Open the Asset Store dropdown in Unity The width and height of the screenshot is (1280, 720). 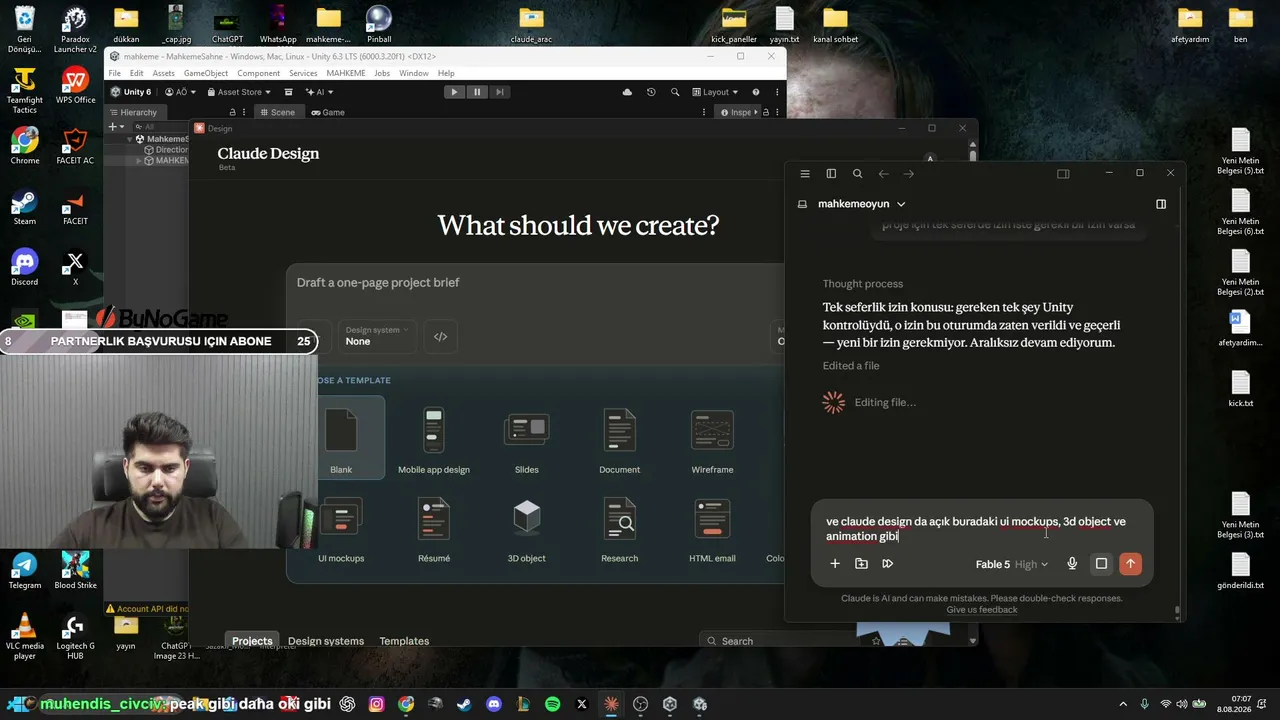pyautogui.click(x=239, y=92)
